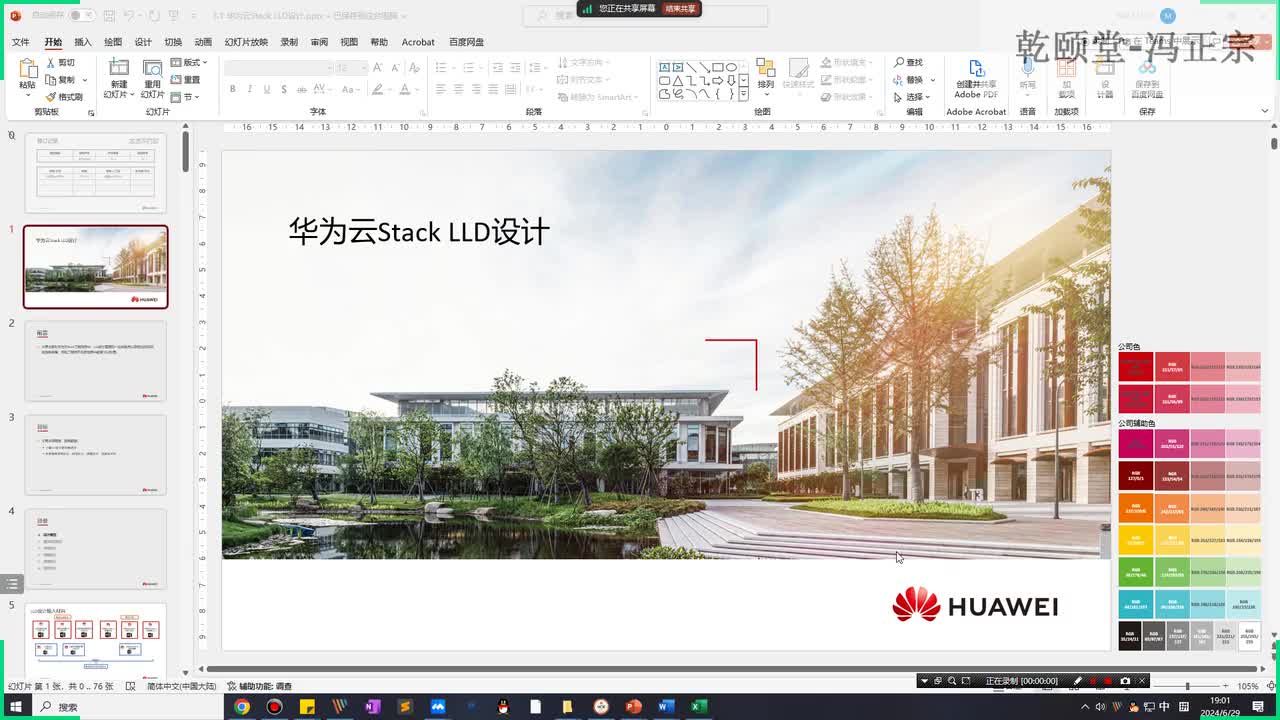Select the rectangle shape in shapes gallery
1280x720 pixels.
718,67
